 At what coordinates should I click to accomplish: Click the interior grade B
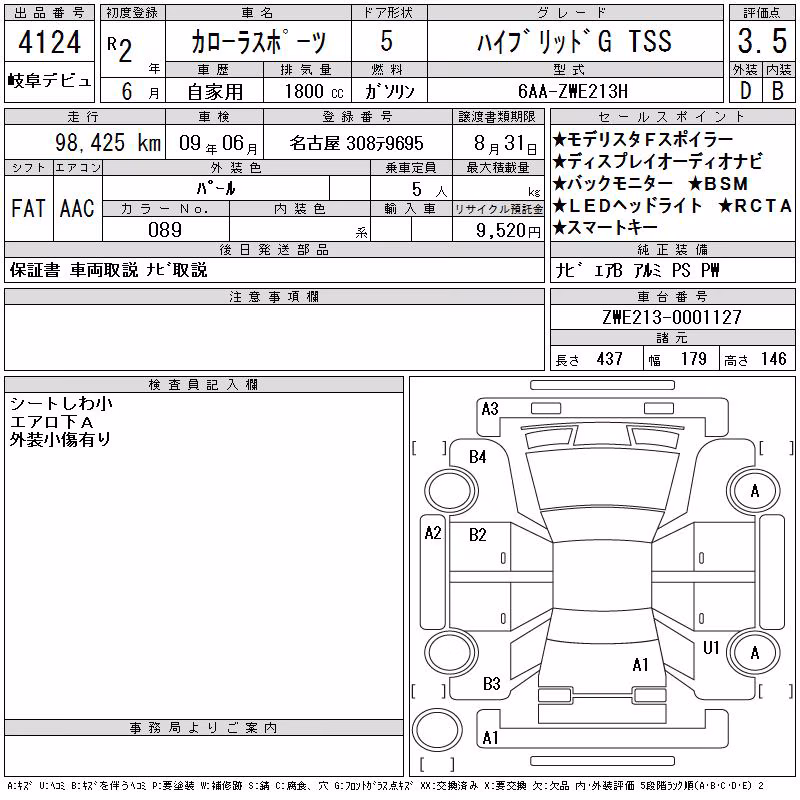point(778,91)
